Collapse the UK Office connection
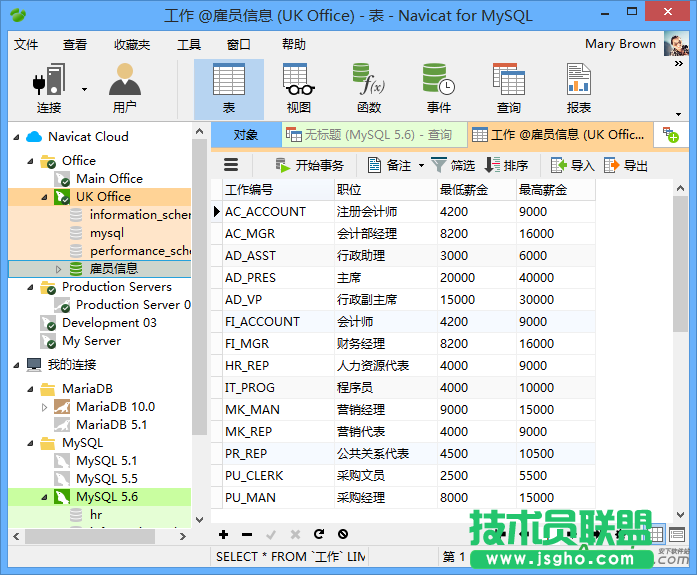Screen dimensions: 697x575 [x=44, y=197]
